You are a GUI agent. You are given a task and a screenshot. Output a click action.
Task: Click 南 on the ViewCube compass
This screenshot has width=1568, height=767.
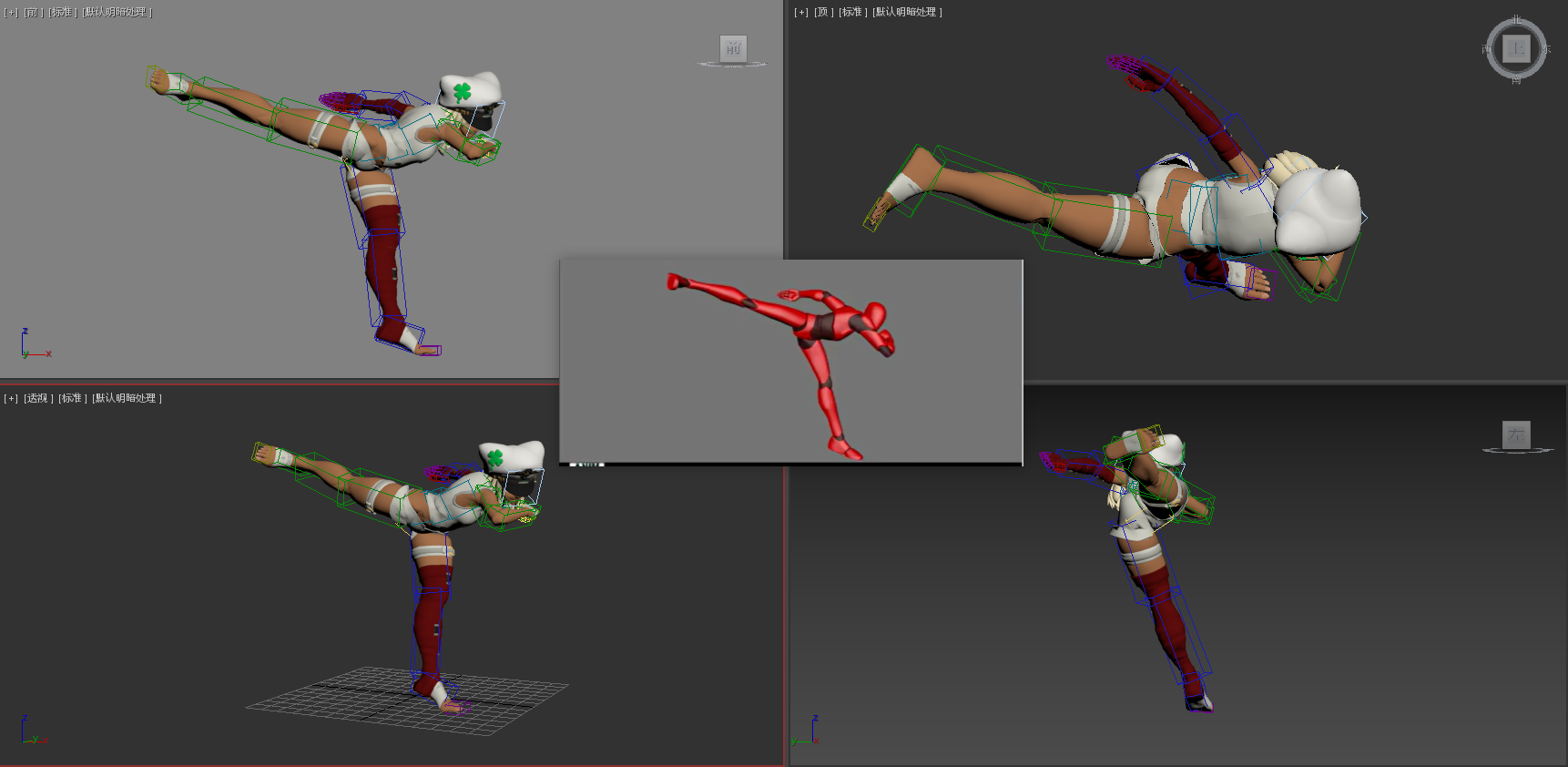point(1516,80)
